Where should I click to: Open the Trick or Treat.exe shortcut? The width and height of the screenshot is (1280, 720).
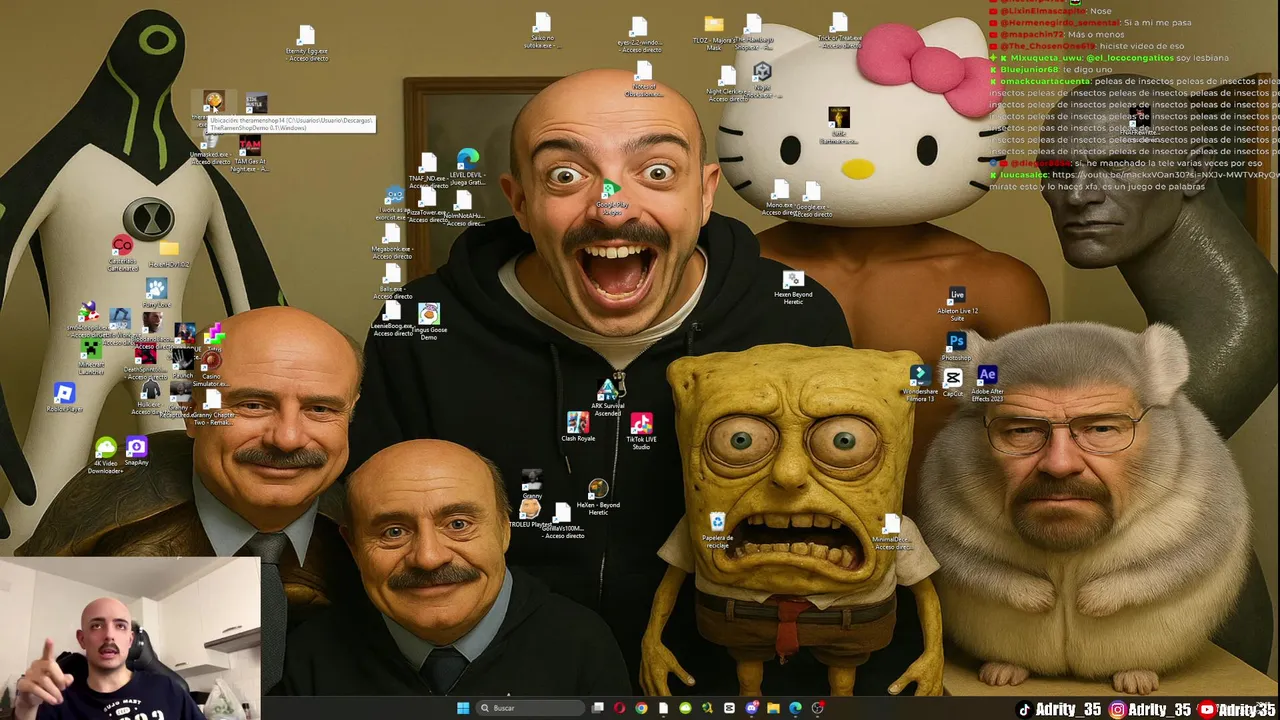point(839,31)
